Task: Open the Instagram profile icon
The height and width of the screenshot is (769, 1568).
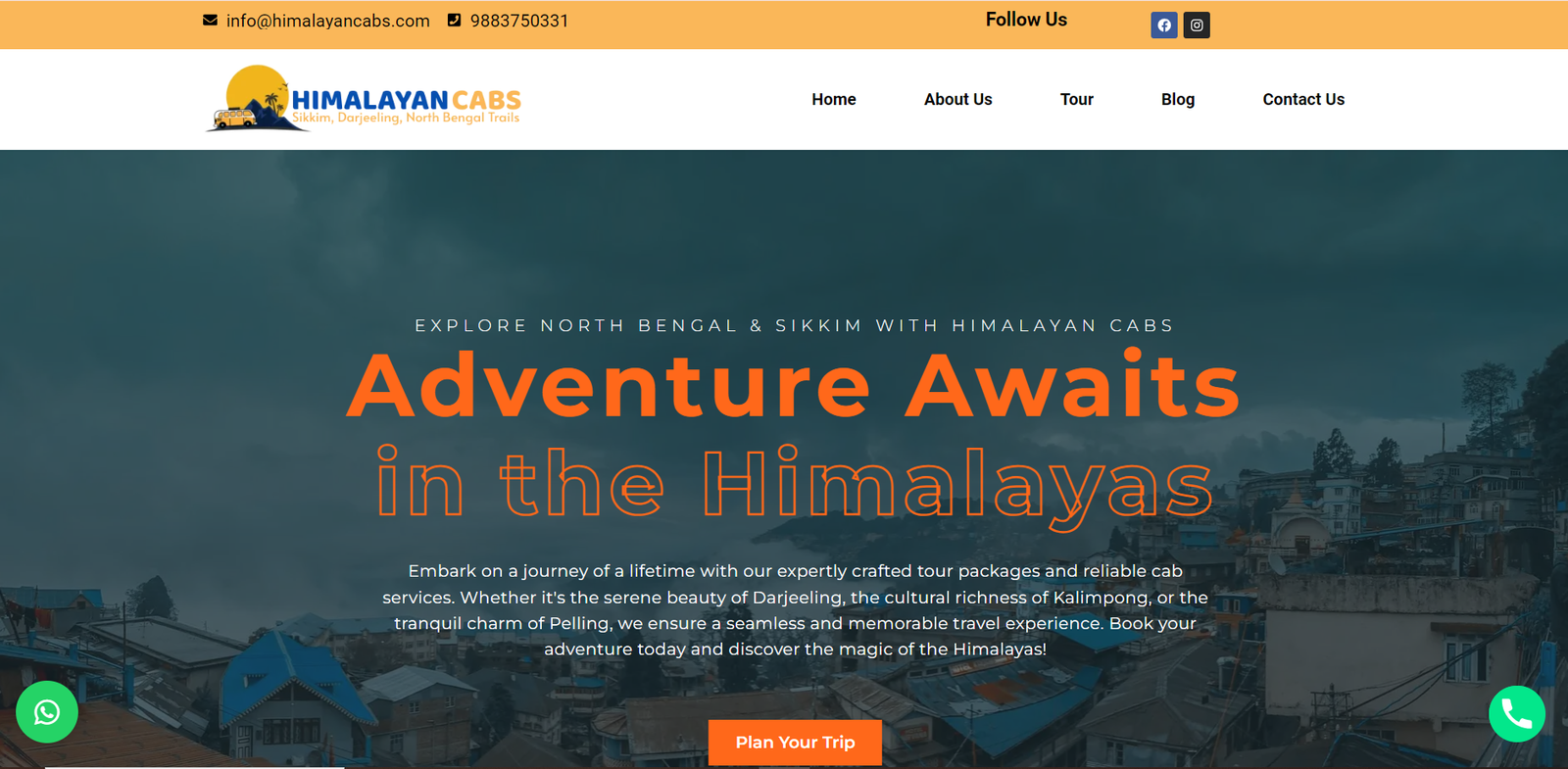Action: [x=1197, y=25]
